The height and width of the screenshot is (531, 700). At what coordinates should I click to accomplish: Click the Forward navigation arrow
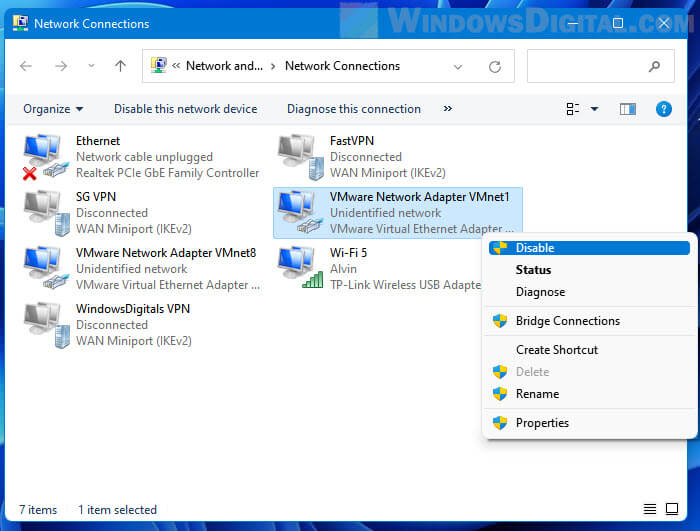pyautogui.click(x=61, y=67)
